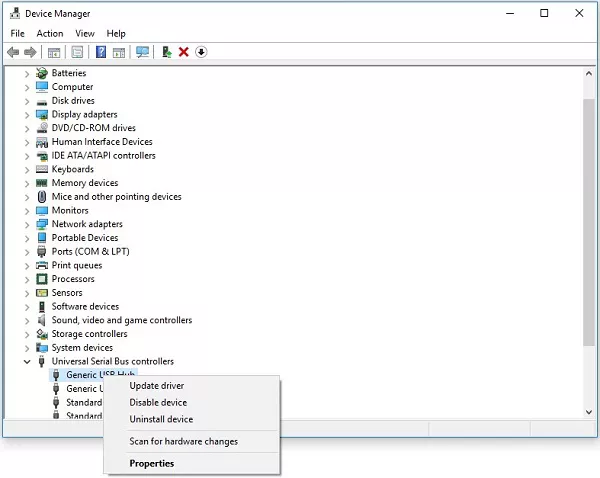
Task: Click the scrollbar up arrow
Action: [589, 73]
